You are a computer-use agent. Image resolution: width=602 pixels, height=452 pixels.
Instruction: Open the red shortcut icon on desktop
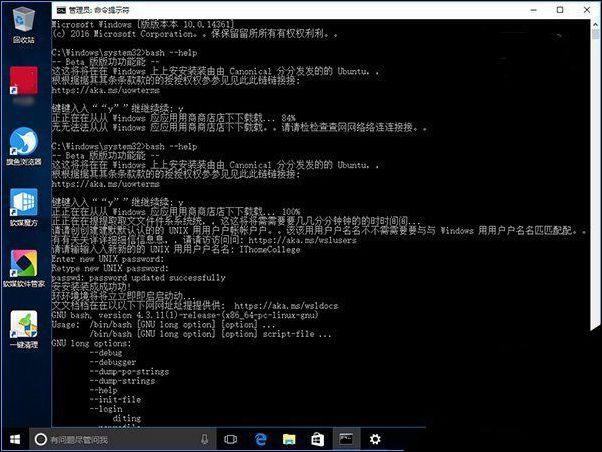[24, 81]
